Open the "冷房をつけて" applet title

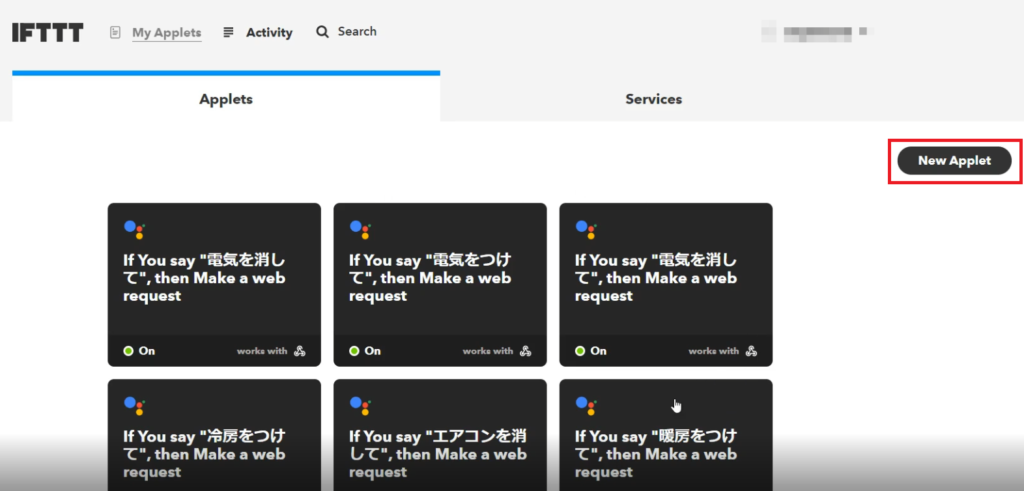pyautogui.click(x=205, y=453)
